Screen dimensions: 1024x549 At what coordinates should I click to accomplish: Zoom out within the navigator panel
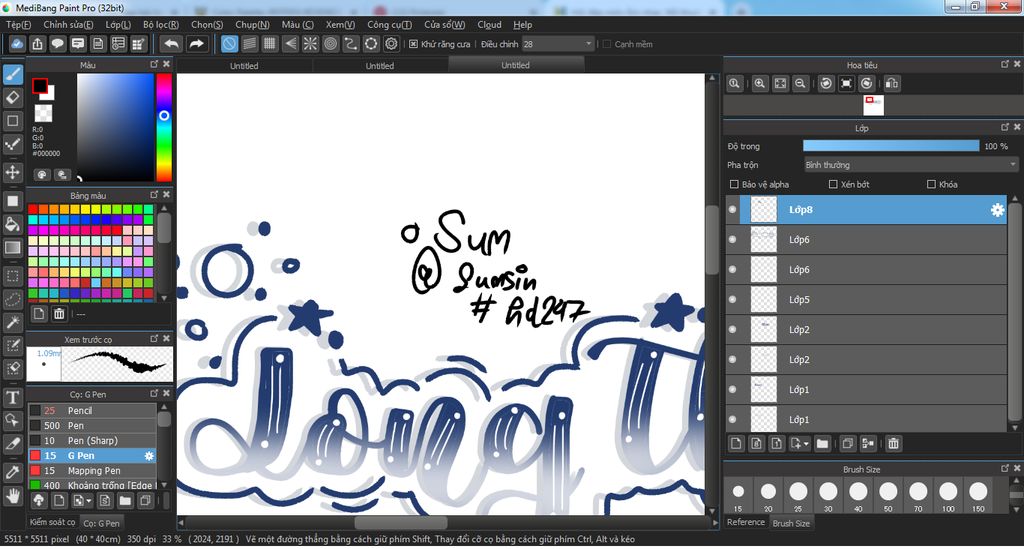(x=800, y=84)
